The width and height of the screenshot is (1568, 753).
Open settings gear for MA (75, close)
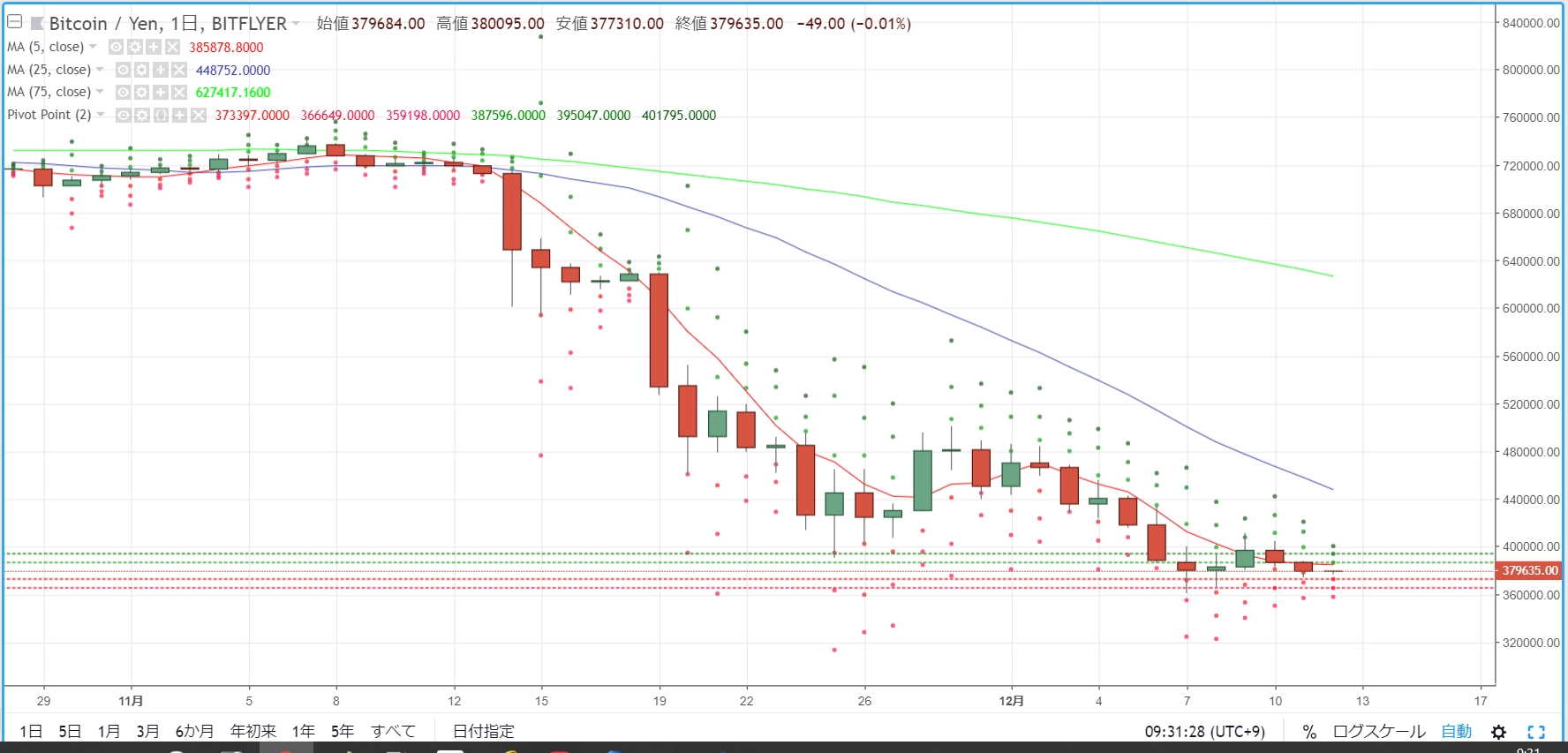[141, 92]
